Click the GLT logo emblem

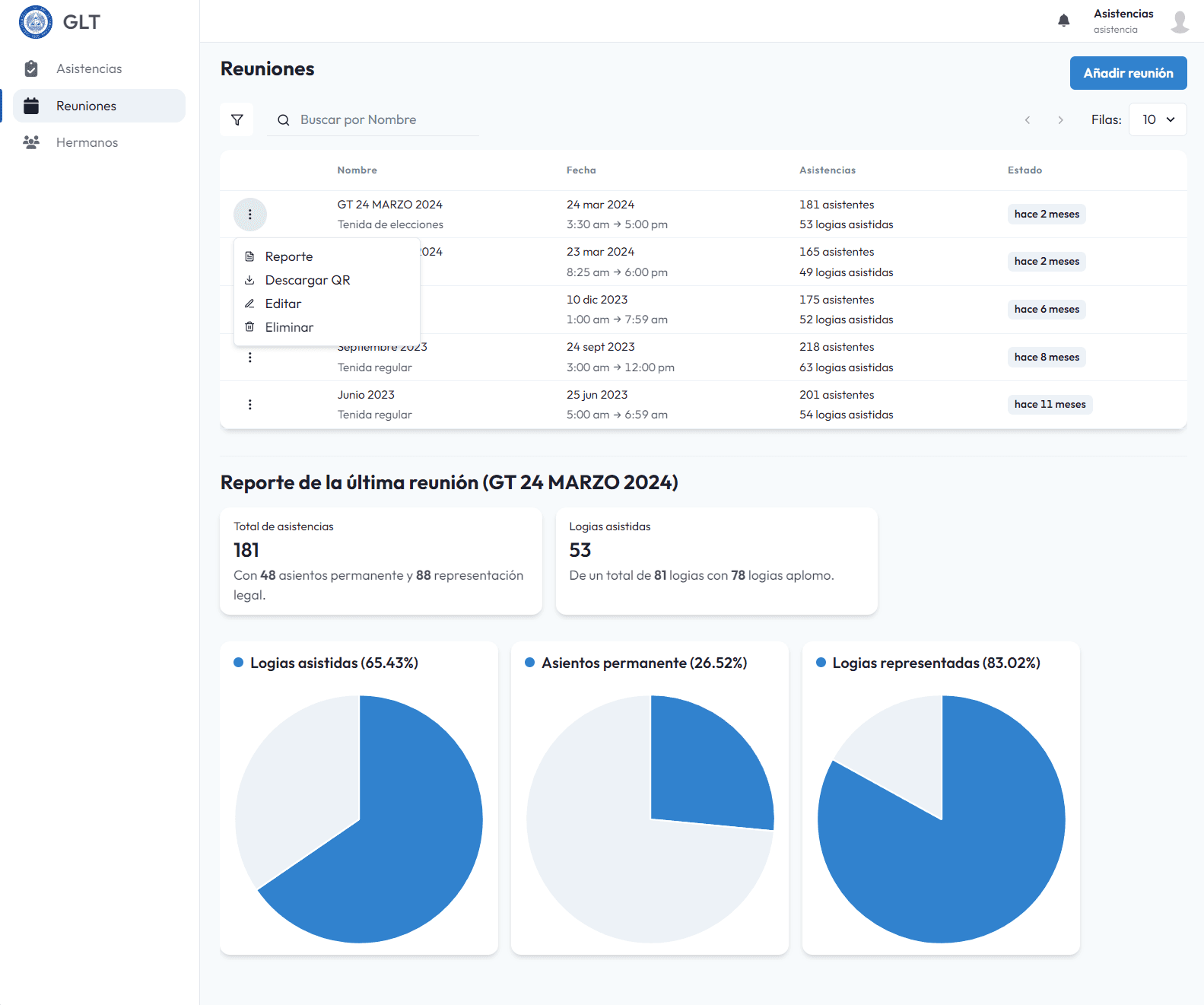[36, 22]
